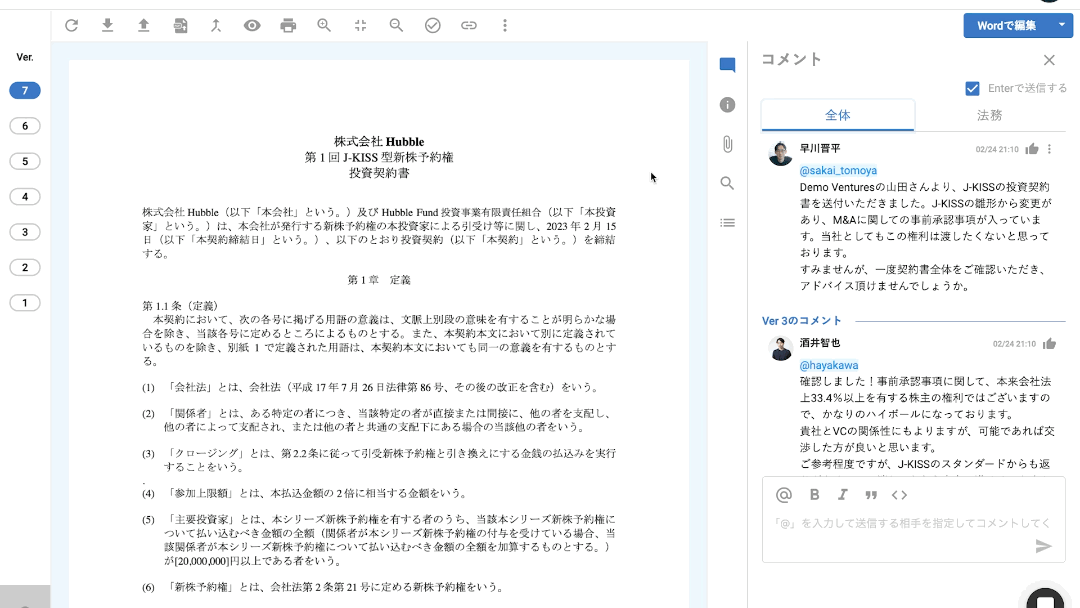The height and width of the screenshot is (608, 1080).
Task: Toggle the eye preview icon in the toolbar
Action: (252, 25)
